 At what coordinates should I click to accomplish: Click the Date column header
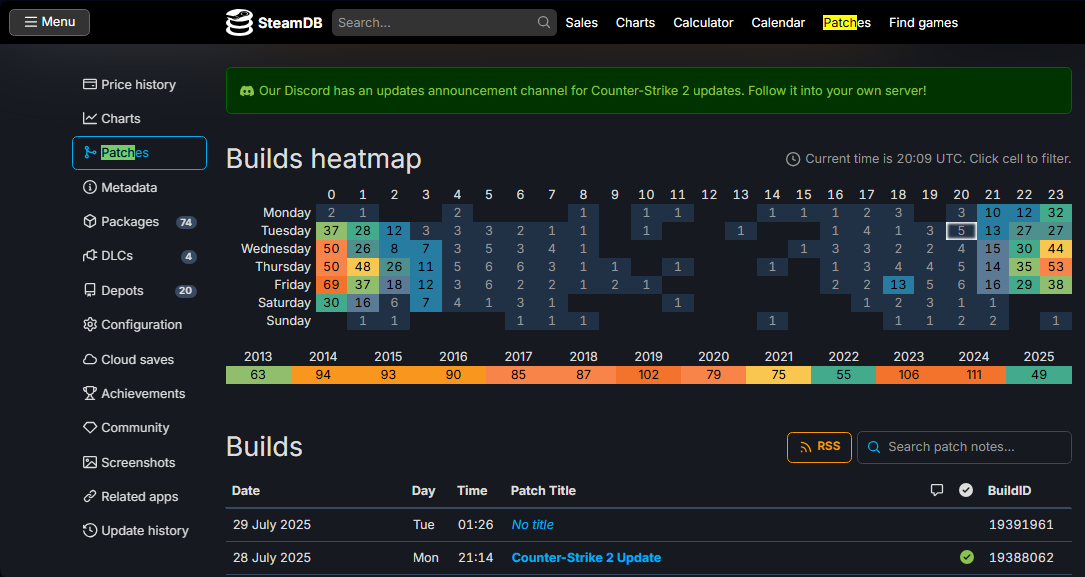pyautogui.click(x=246, y=491)
